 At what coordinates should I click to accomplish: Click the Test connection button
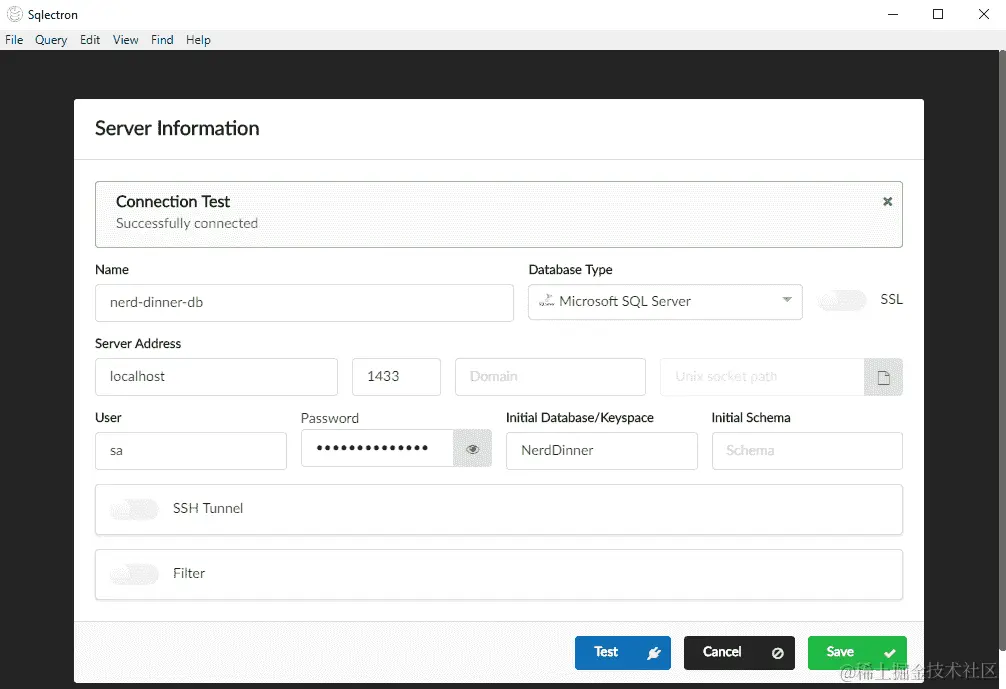(x=622, y=652)
